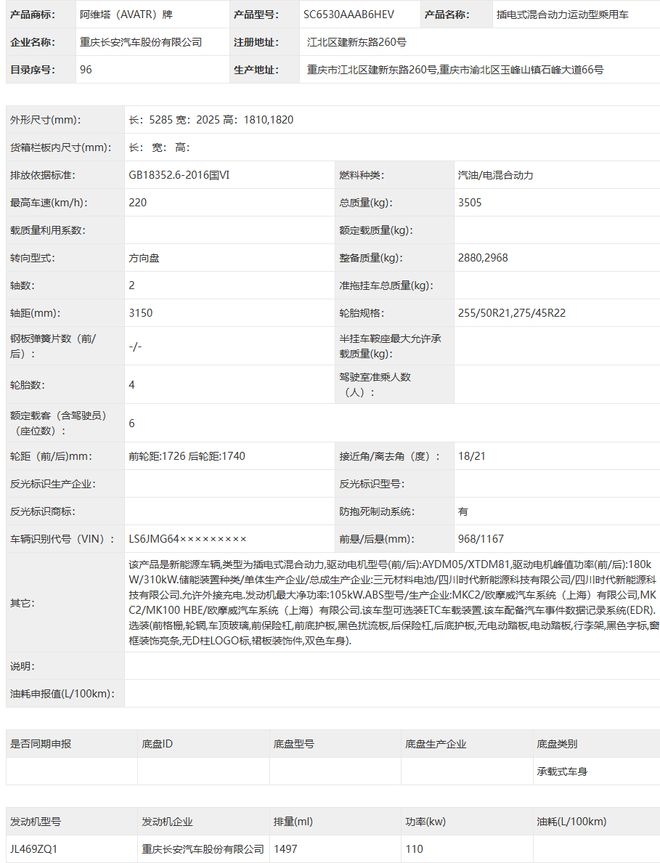The height and width of the screenshot is (863, 660).
Task: Click label 外形尺寸(mm)
Action: pos(46,120)
